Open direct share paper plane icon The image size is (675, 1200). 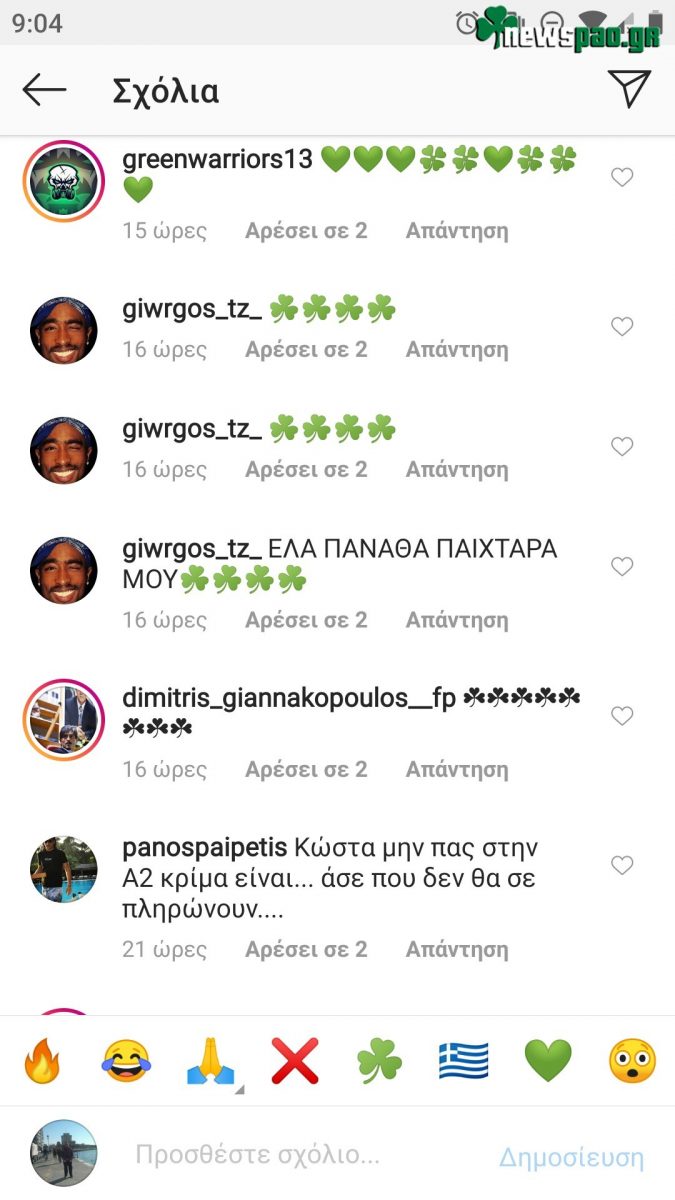pos(629,89)
